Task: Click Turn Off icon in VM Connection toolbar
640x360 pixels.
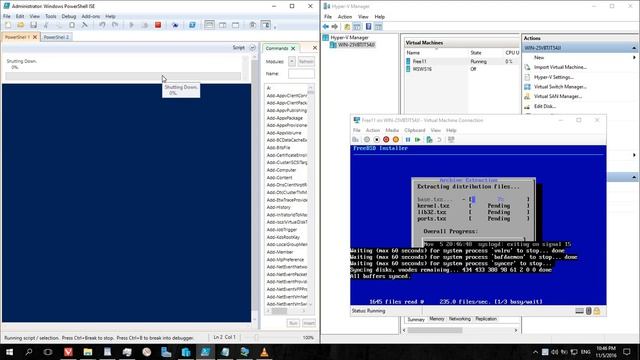Action: click(376, 140)
